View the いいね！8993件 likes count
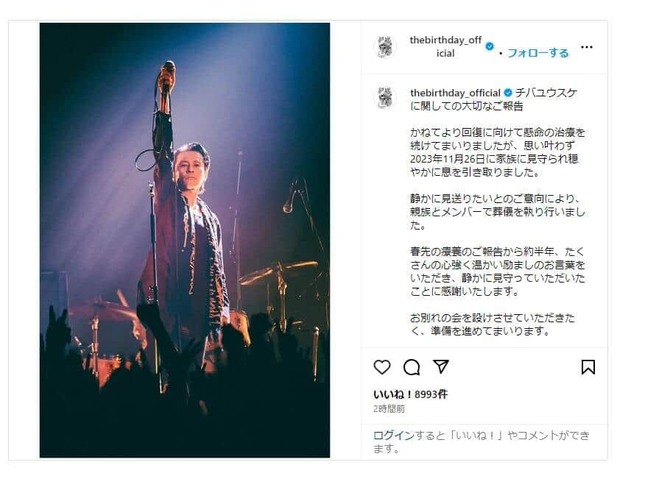Image resolution: width=645 pixels, height=490 pixels. 410,394
